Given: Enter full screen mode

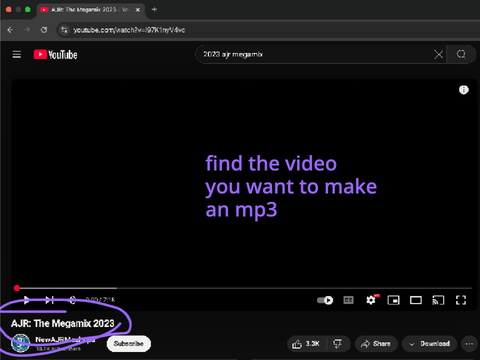Looking at the screenshot, I should click(x=461, y=300).
